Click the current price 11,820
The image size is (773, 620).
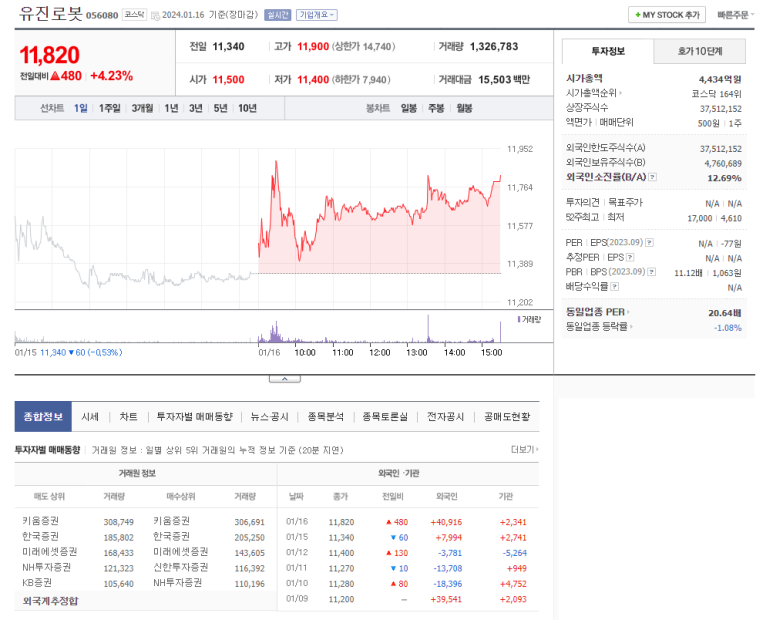coord(49,55)
